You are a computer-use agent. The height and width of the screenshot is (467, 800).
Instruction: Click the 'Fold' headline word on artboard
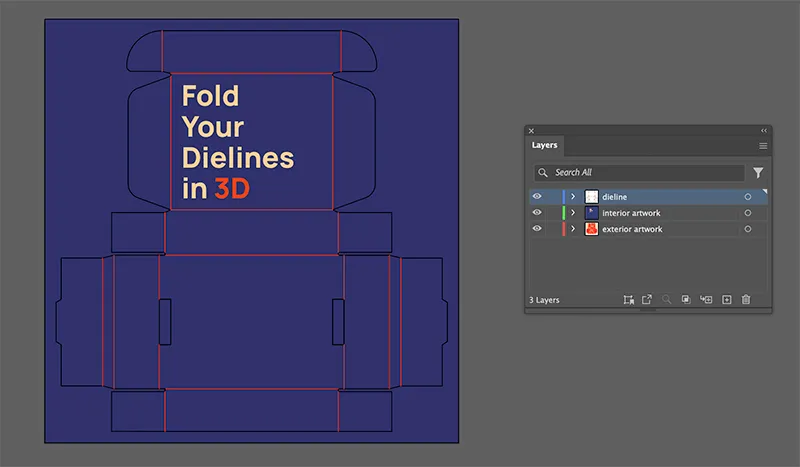[210, 96]
